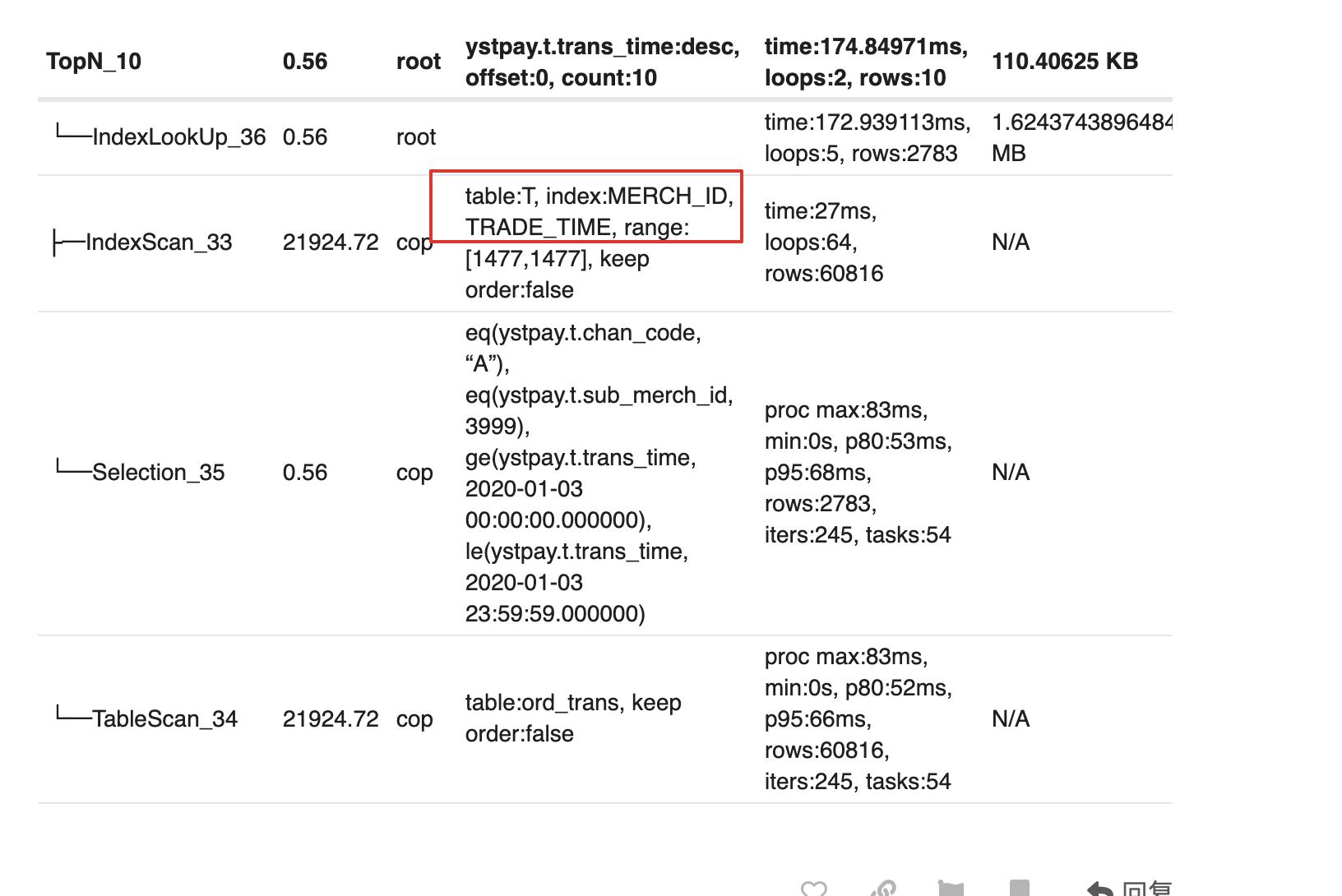Click the 110.40625 KB memory header cell

[x=1064, y=62]
